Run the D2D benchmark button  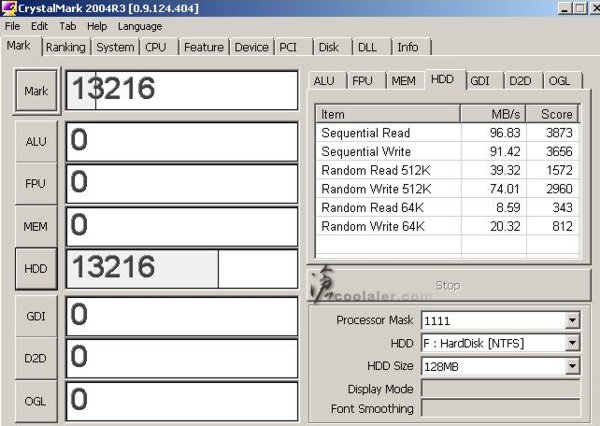[35, 358]
